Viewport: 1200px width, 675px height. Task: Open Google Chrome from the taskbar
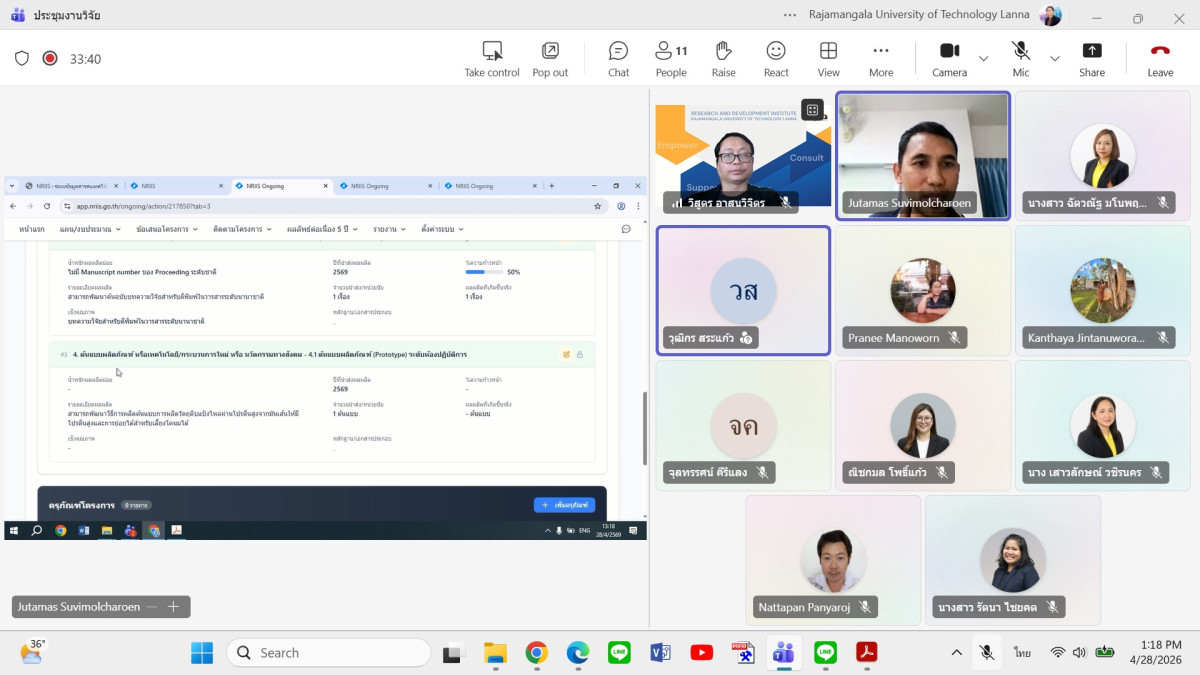(x=537, y=653)
